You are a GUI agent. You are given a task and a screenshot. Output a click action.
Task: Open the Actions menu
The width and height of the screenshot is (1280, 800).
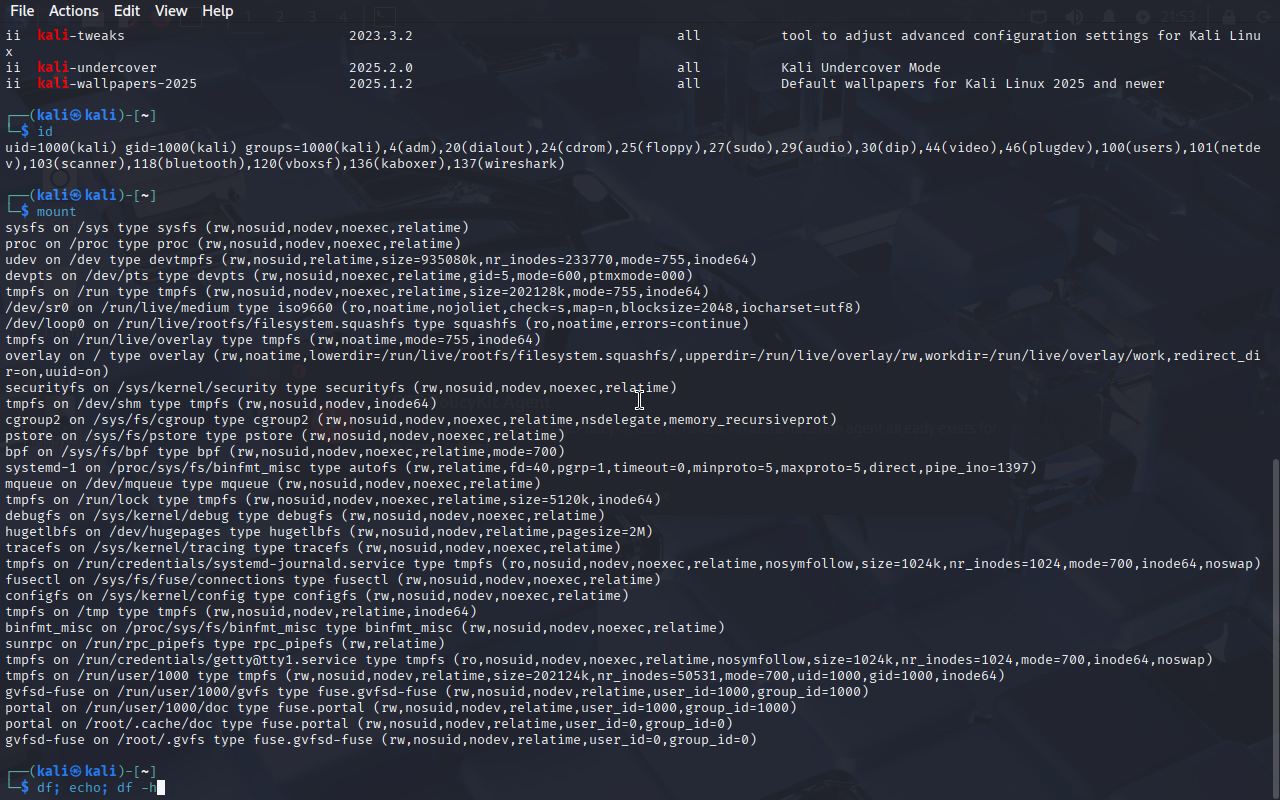(74, 11)
